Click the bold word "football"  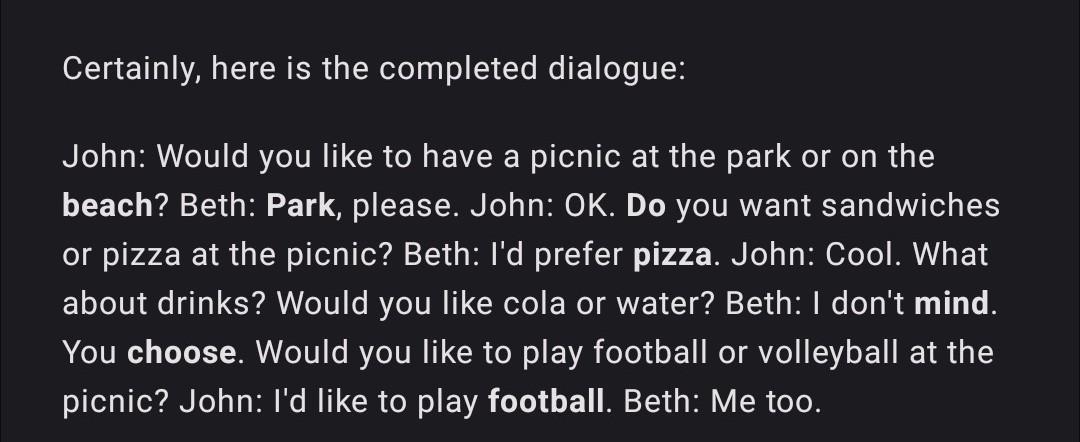(x=546, y=401)
